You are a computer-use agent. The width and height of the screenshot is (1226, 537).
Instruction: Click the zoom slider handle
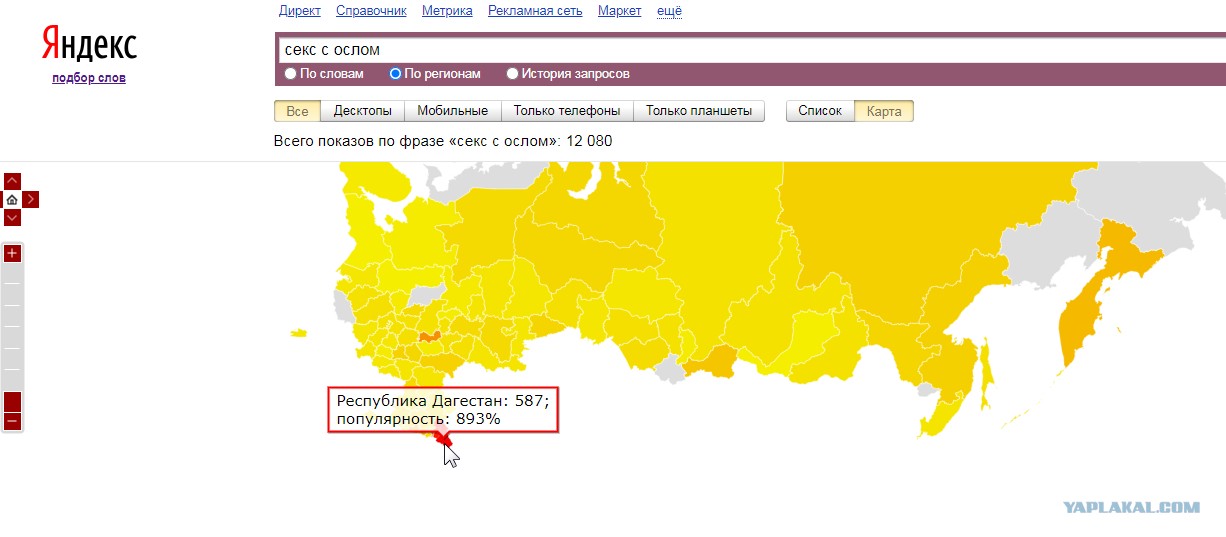pos(12,402)
